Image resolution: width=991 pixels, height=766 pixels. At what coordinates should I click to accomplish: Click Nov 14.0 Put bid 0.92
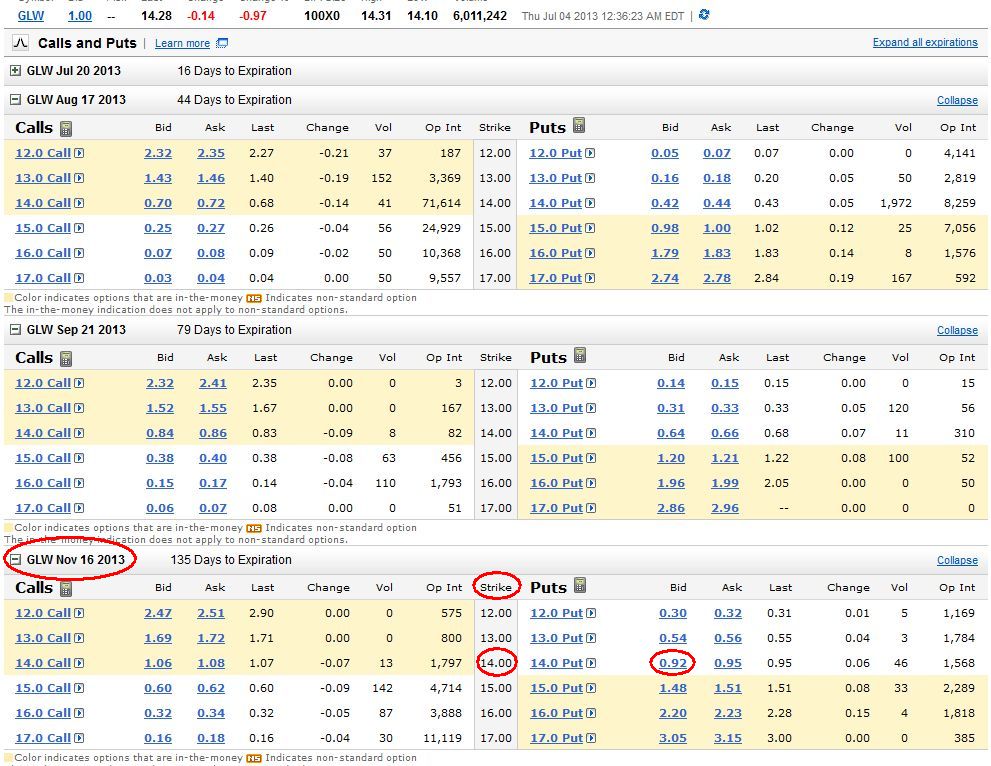tap(673, 663)
